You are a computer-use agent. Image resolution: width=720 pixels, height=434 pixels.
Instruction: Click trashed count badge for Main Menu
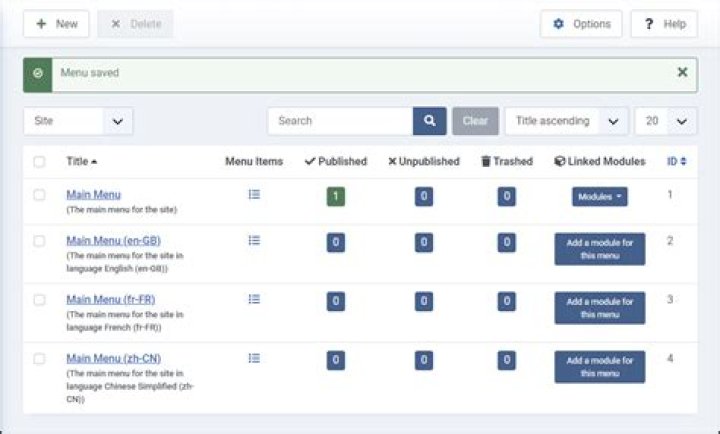click(506, 197)
